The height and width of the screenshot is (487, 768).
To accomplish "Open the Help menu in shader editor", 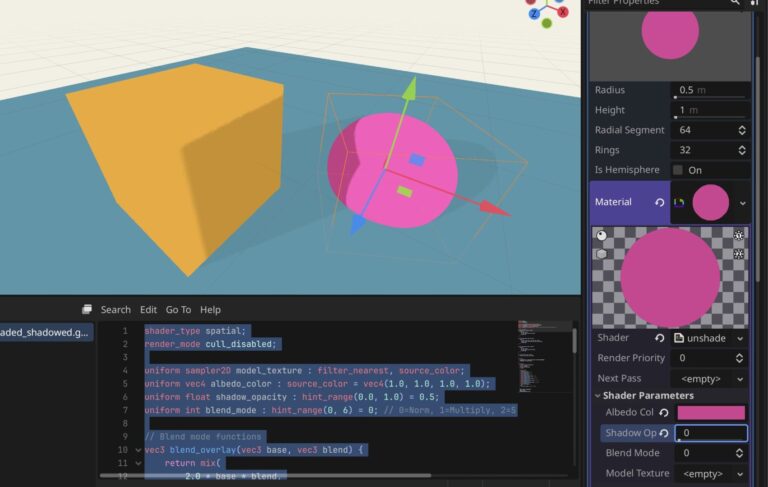I will coord(210,310).
